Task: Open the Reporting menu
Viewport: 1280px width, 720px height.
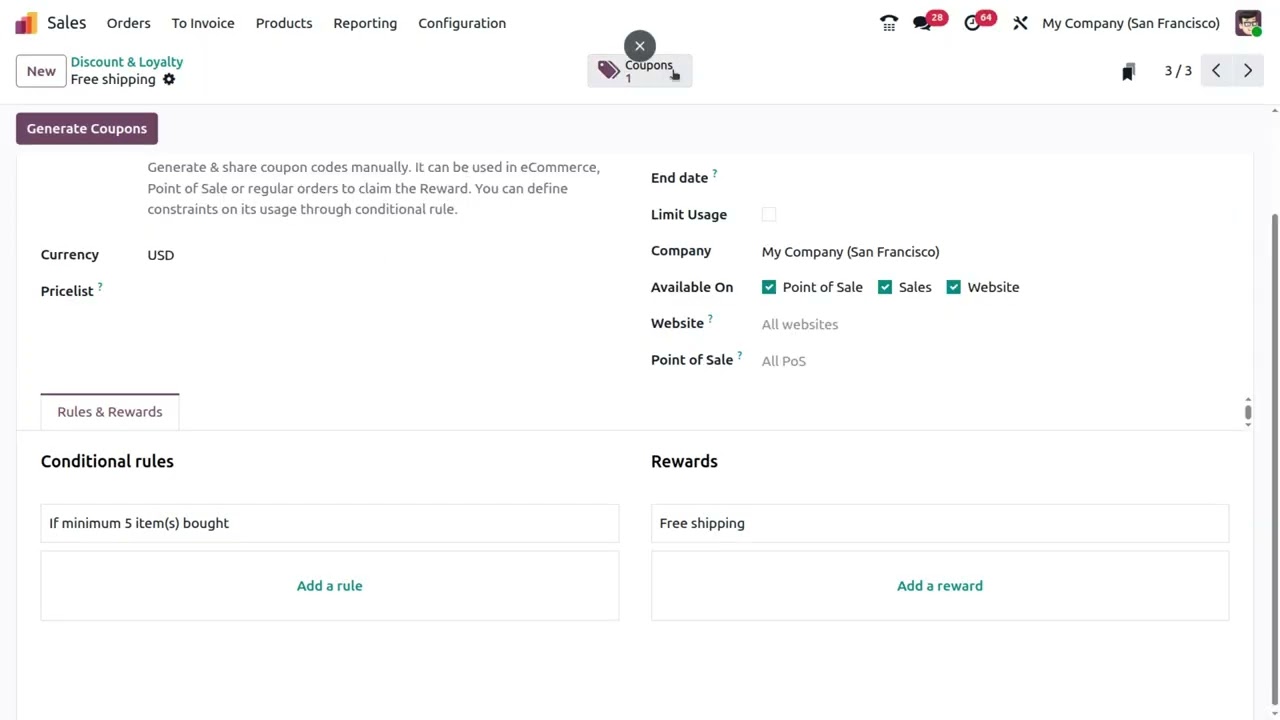Action: [365, 23]
